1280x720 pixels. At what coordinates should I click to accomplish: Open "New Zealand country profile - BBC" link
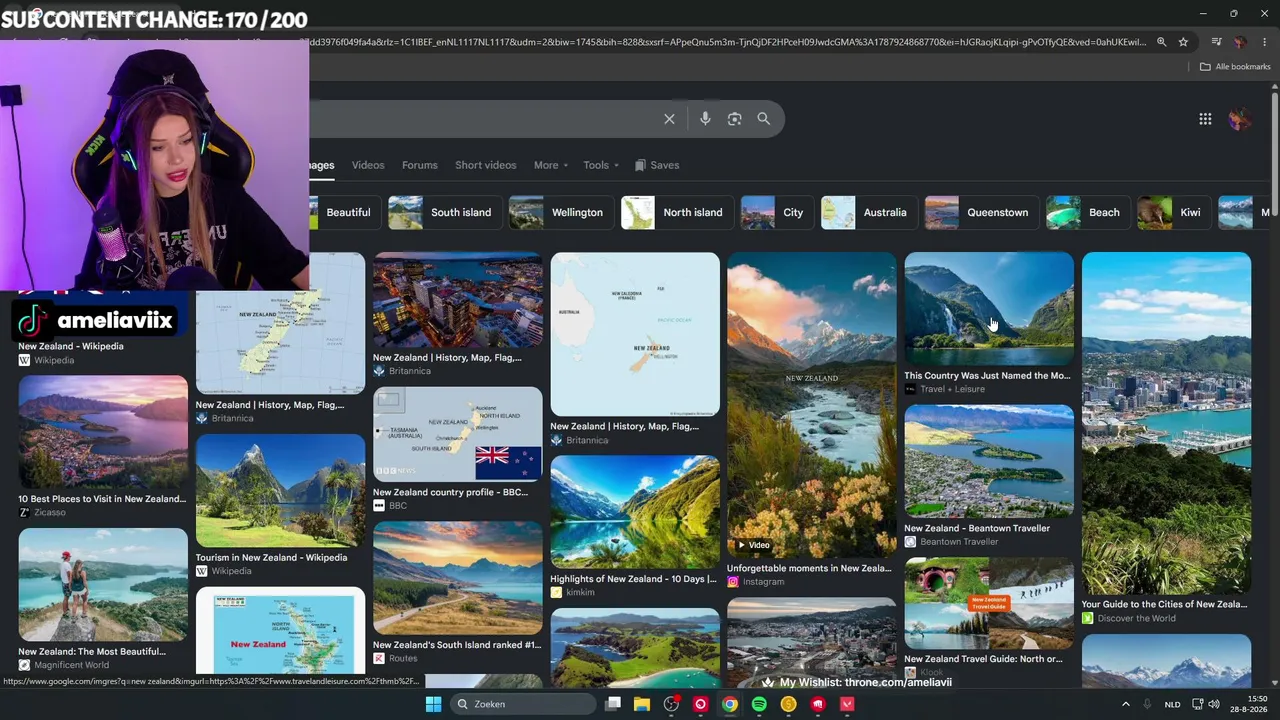(450, 493)
